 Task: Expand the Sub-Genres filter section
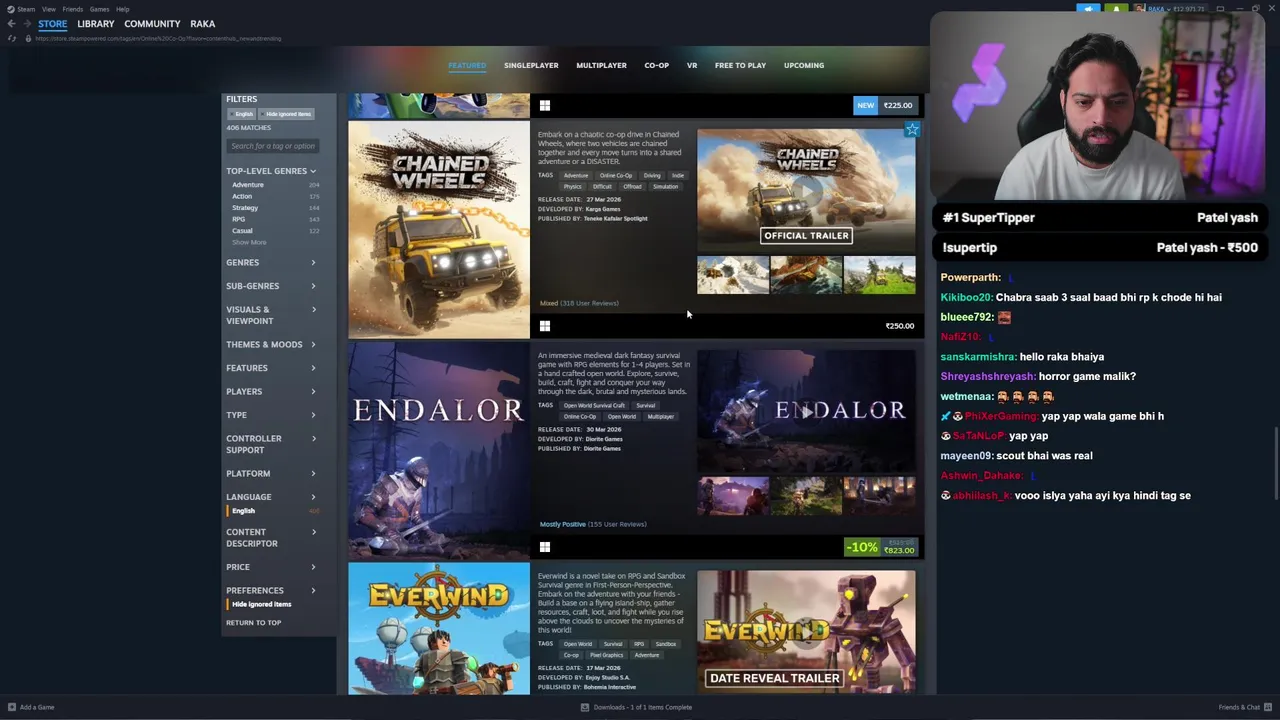tap(271, 286)
